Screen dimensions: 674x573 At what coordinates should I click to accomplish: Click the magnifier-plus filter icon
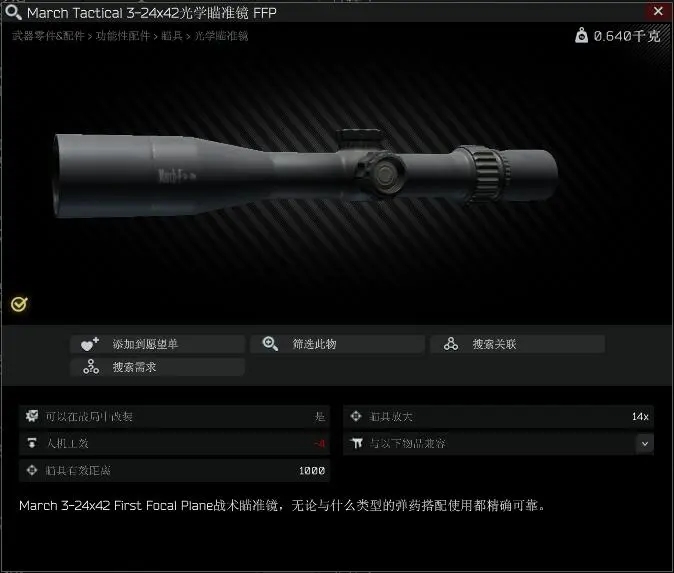(x=270, y=344)
